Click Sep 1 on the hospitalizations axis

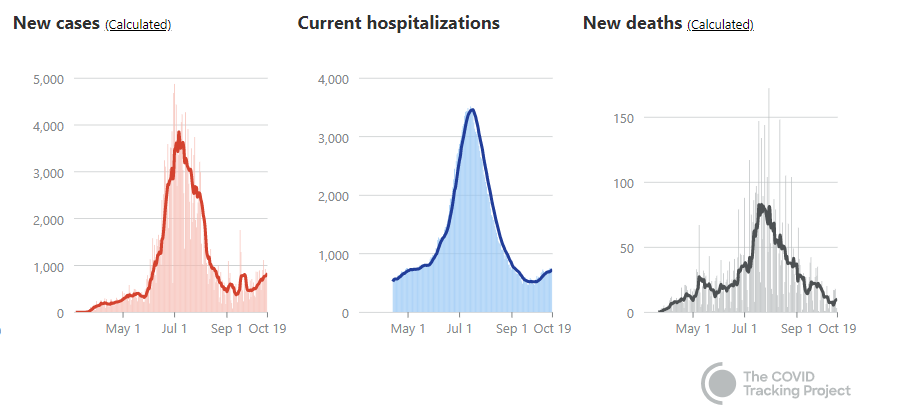(511, 328)
